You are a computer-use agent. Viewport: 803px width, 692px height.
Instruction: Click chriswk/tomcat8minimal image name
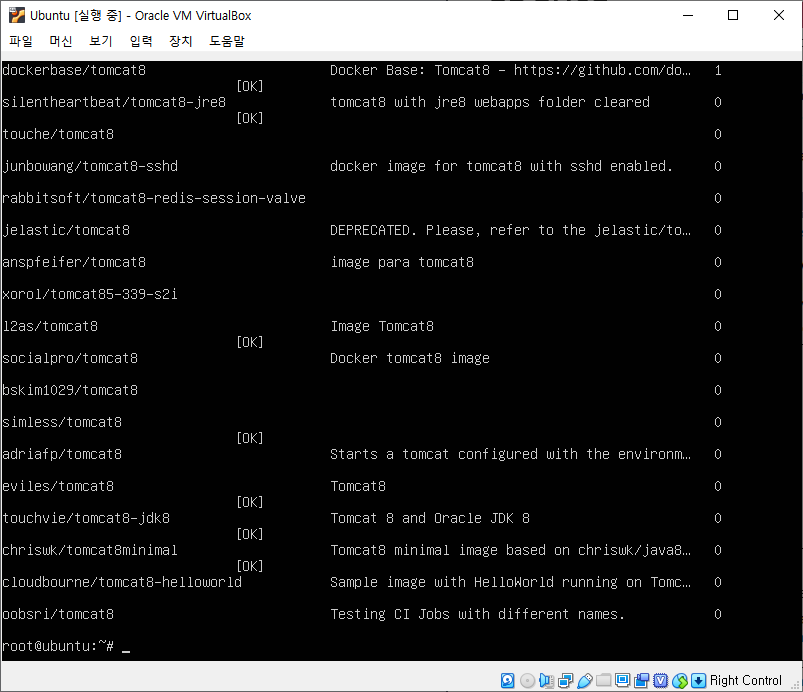[x=90, y=550]
